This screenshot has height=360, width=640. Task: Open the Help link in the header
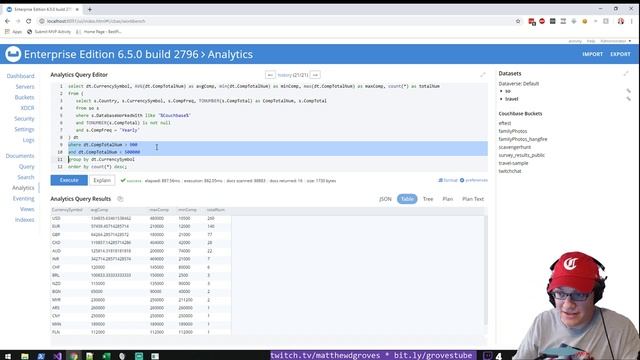coord(591,41)
